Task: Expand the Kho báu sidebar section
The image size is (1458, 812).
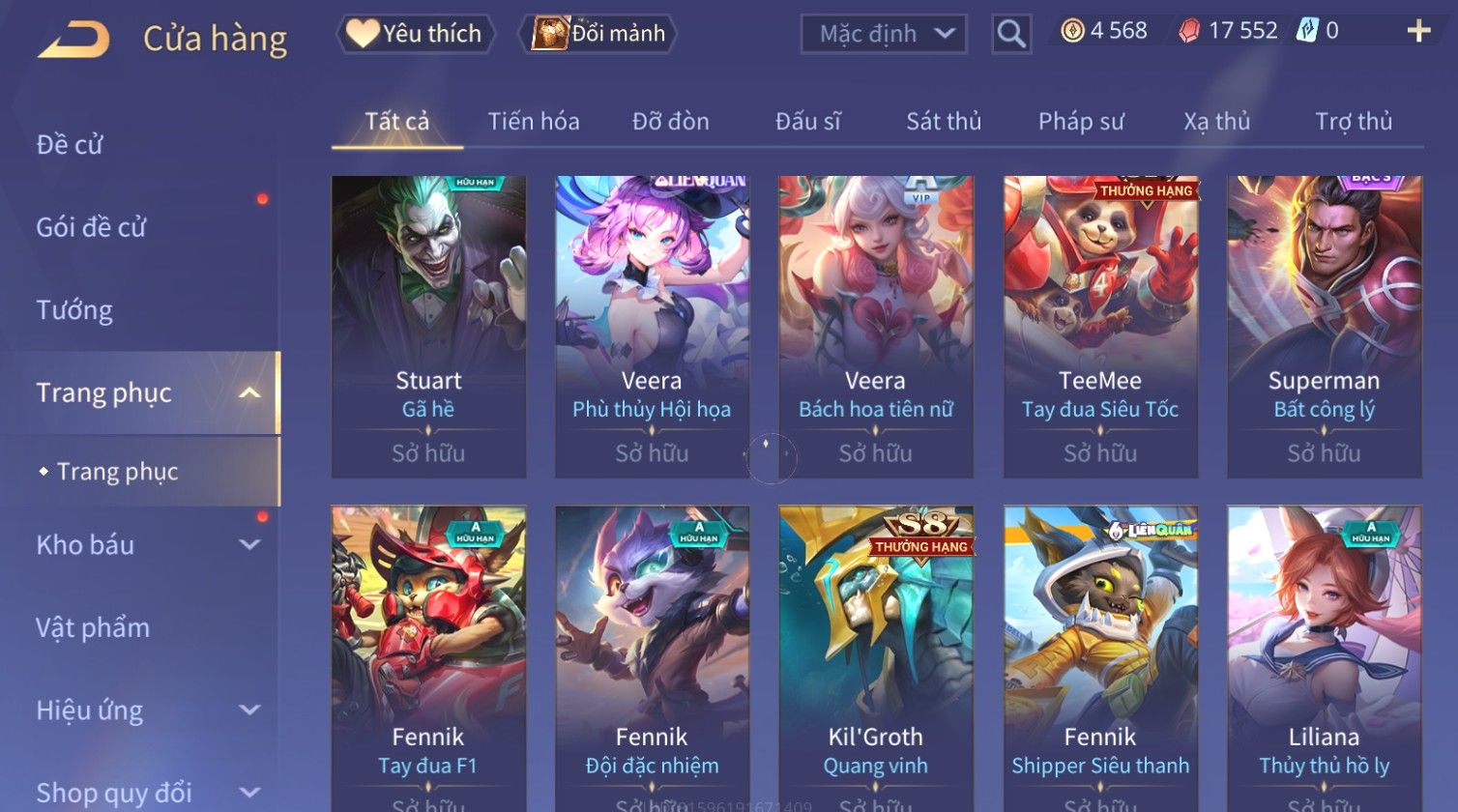Action: coord(249,544)
